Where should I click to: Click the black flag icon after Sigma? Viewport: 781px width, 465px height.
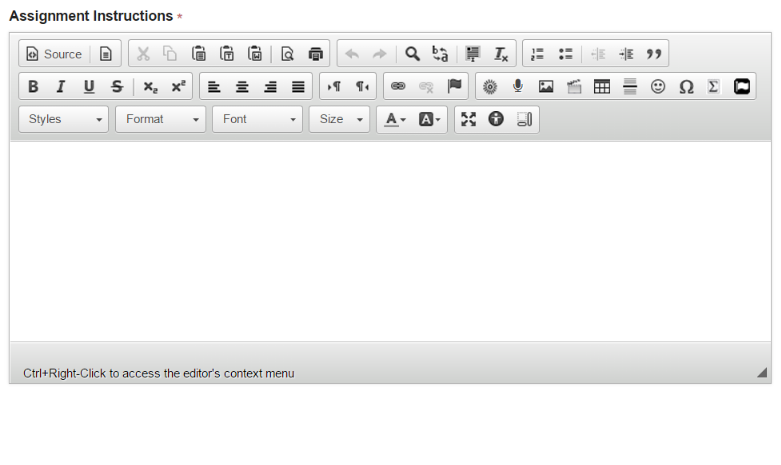(742, 87)
